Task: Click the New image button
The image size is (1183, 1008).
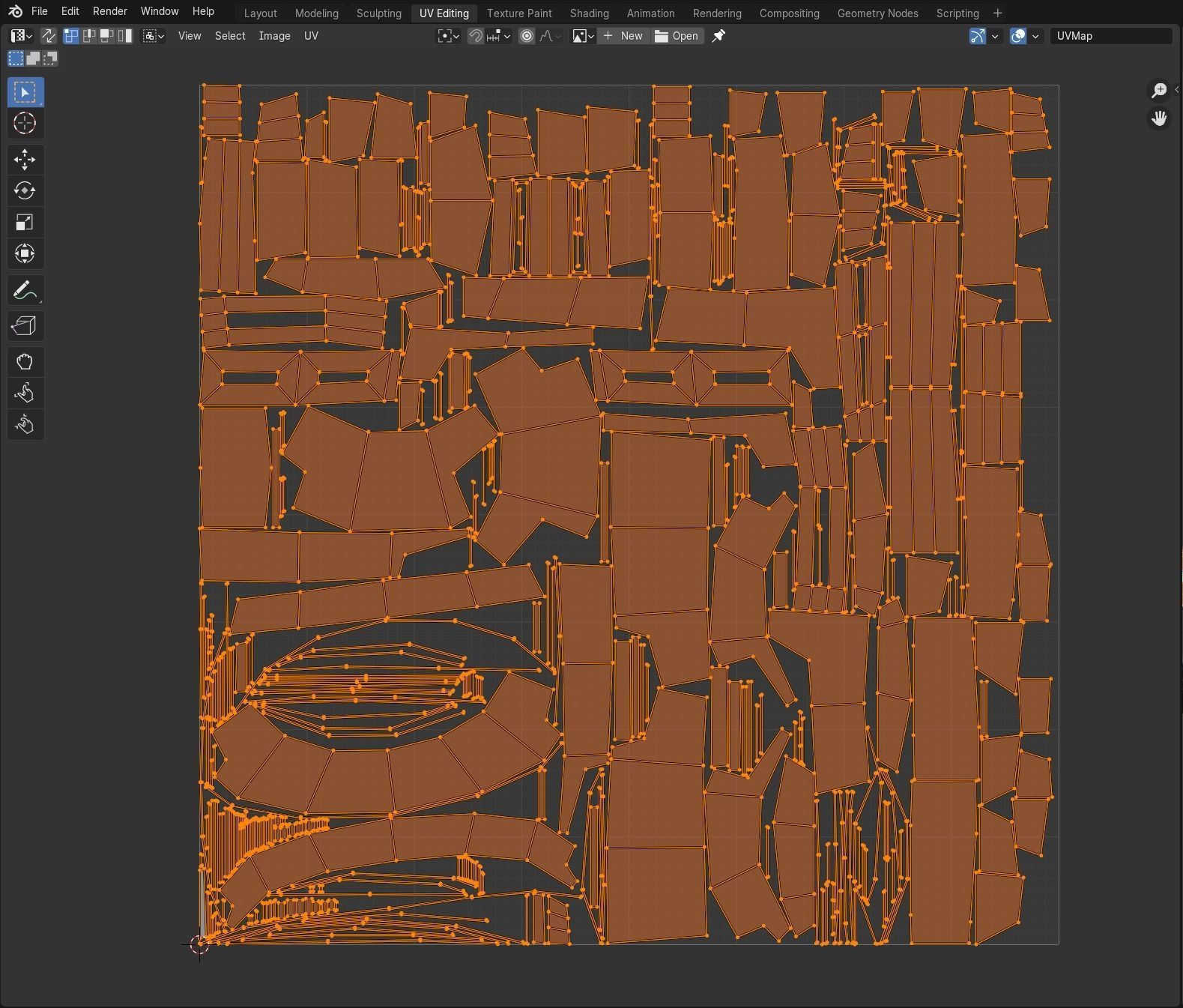Action: point(623,36)
